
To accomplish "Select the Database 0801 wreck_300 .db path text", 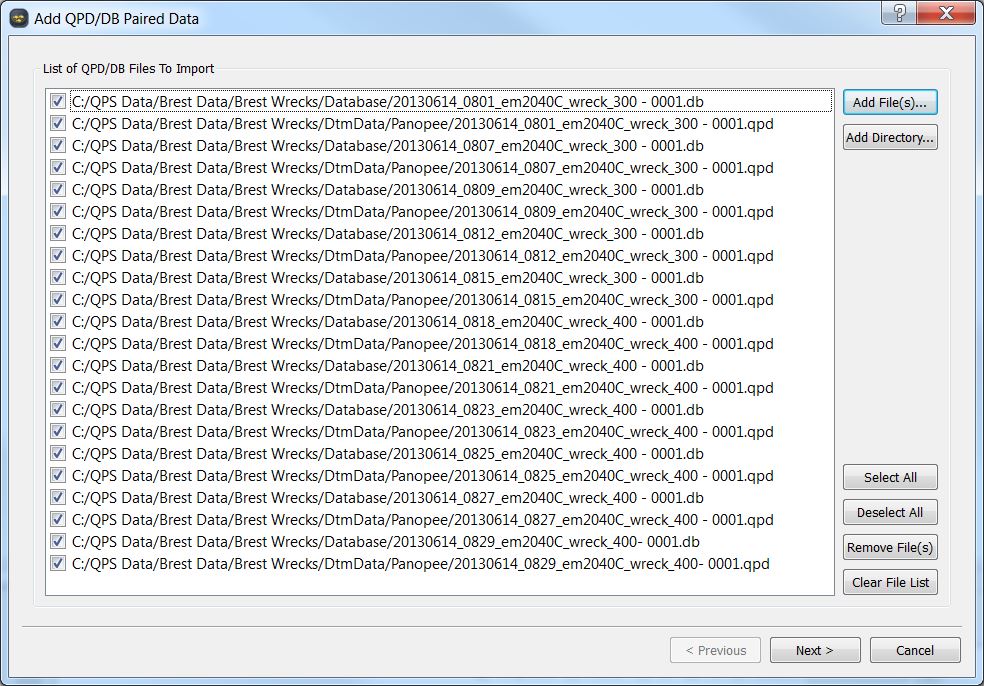I will [388, 102].
